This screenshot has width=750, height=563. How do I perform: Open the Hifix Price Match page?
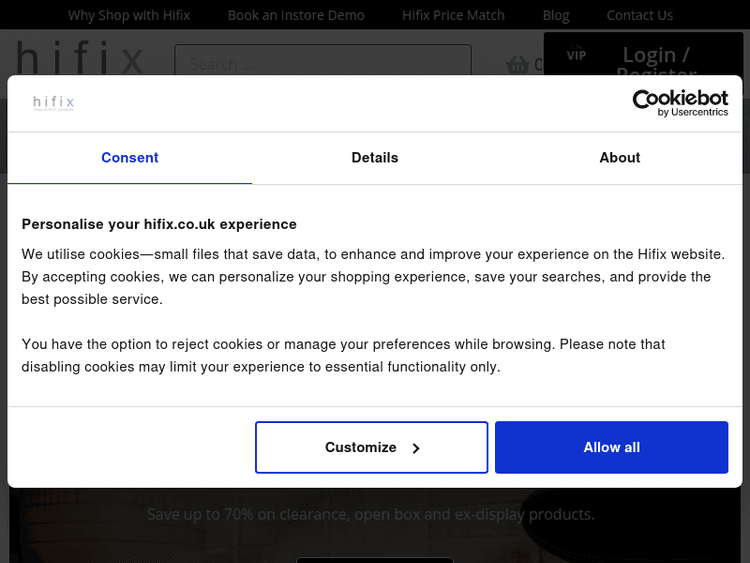[x=453, y=15]
